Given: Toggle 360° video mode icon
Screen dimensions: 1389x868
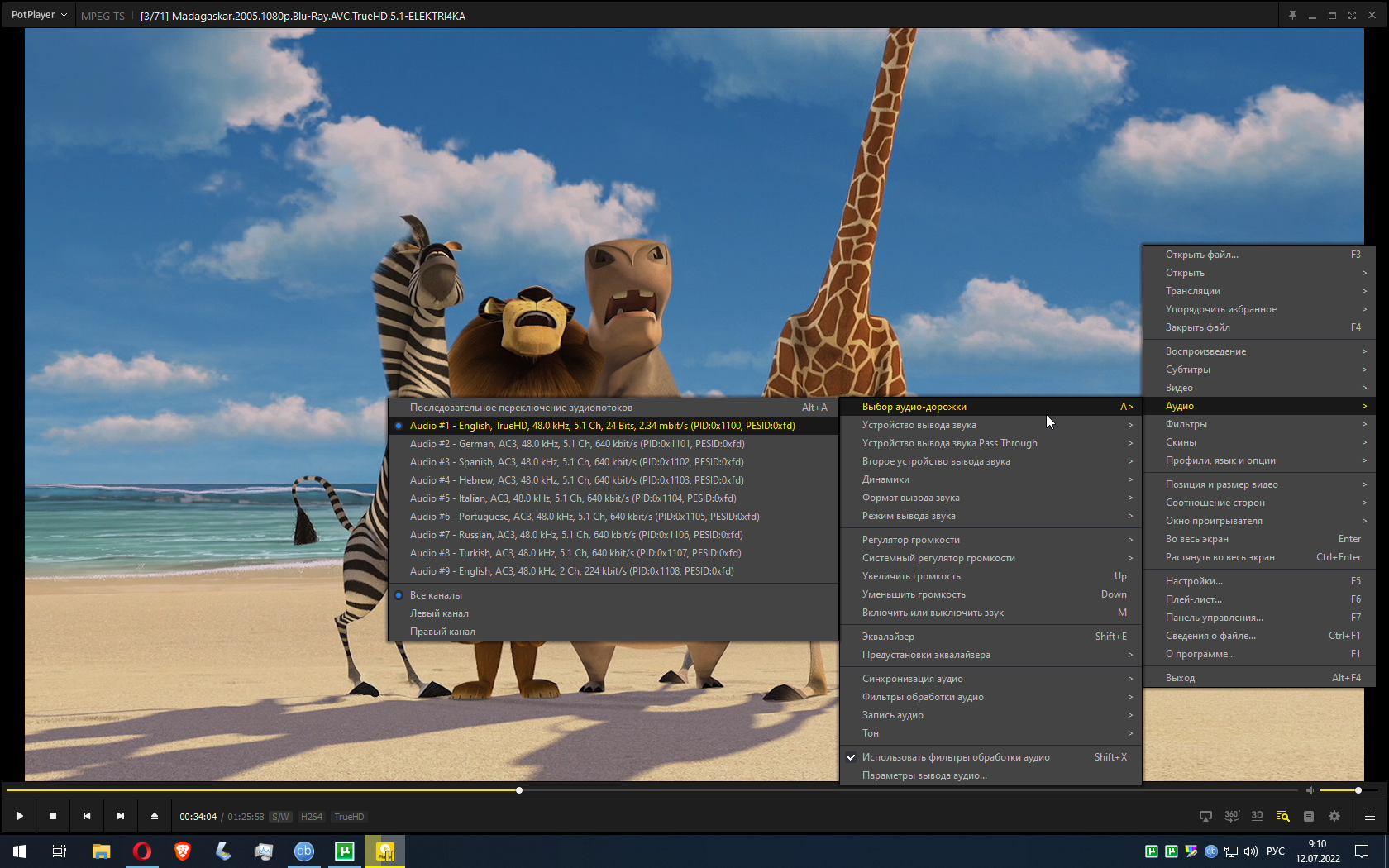Looking at the screenshot, I should pyautogui.click(x=1231, y=816).
